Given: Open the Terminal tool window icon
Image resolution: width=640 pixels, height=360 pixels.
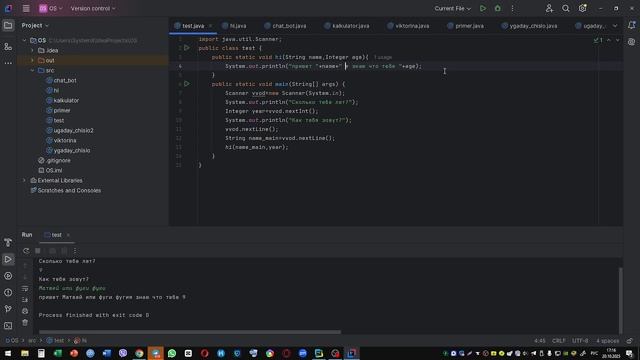Looking at the screenshot, I should pos(8,326).
